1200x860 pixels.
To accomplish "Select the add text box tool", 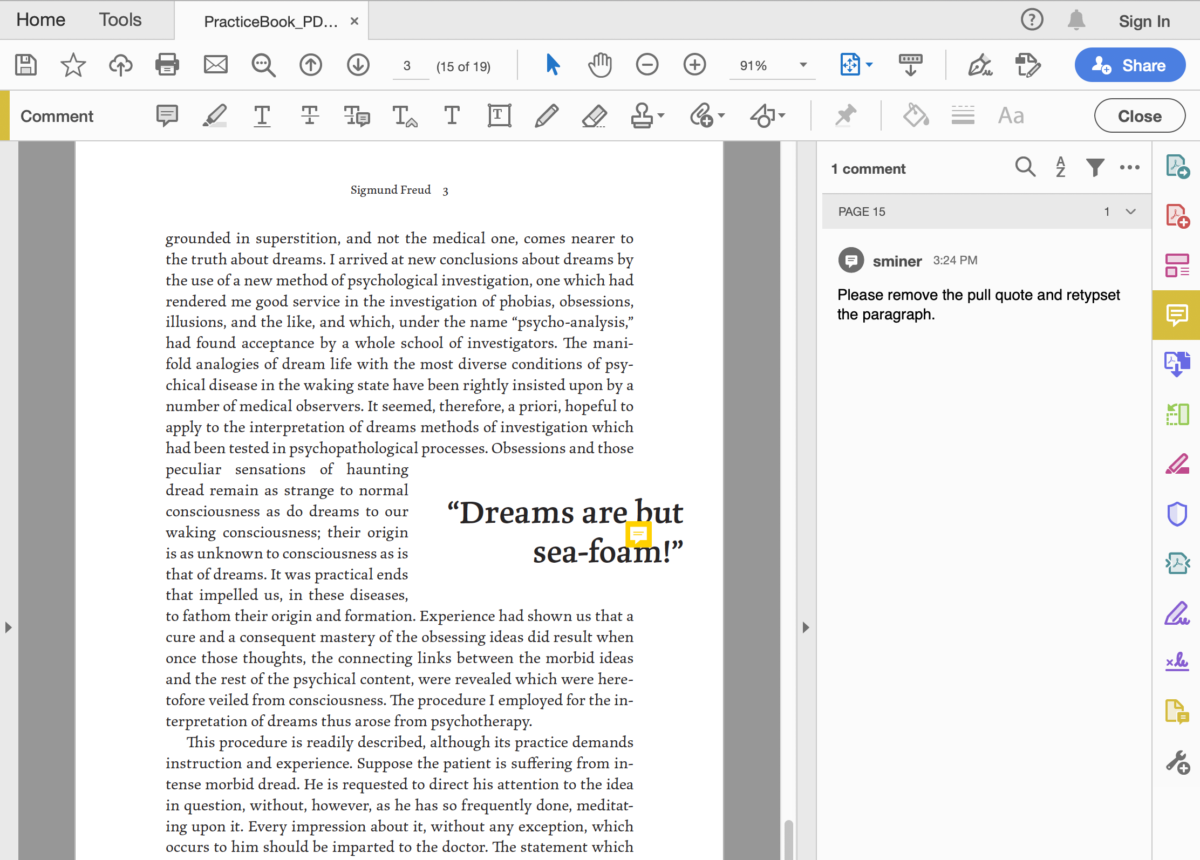I will (x=499, y=115).
